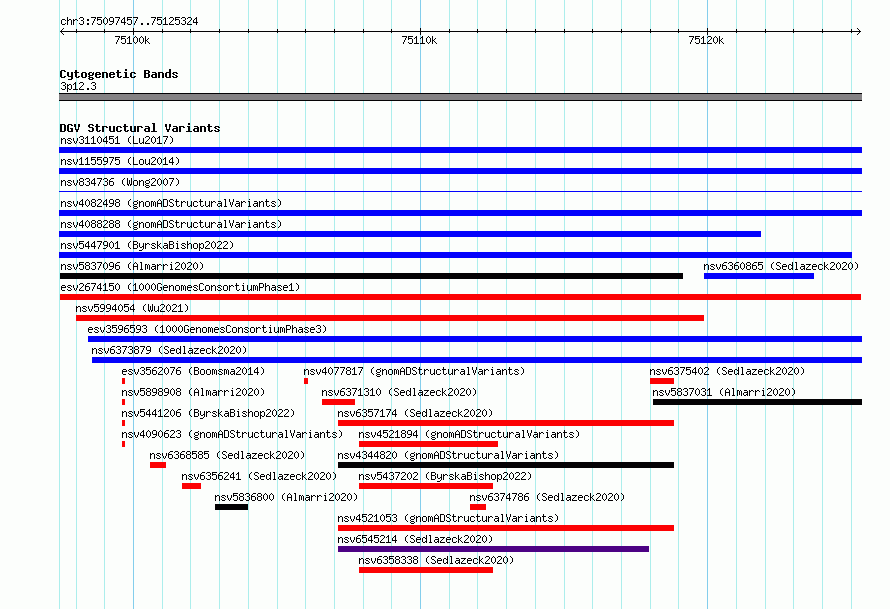The image size is (890, 609).
Task: Select black bar of nsv5837031 (Almarri2020)
Action: tap(757, 402)
